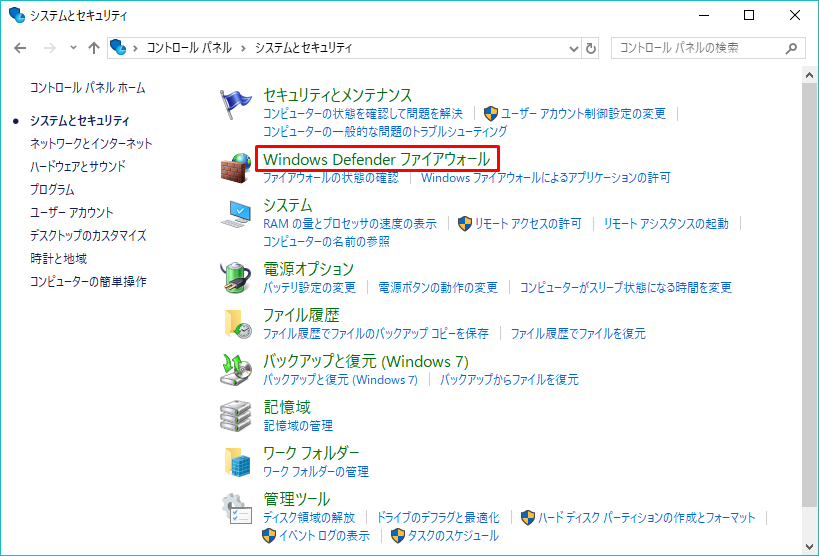This screenshot has height=556, width=819.
Task: Click the 電源オプション battery icon
Action: point(236,276)
